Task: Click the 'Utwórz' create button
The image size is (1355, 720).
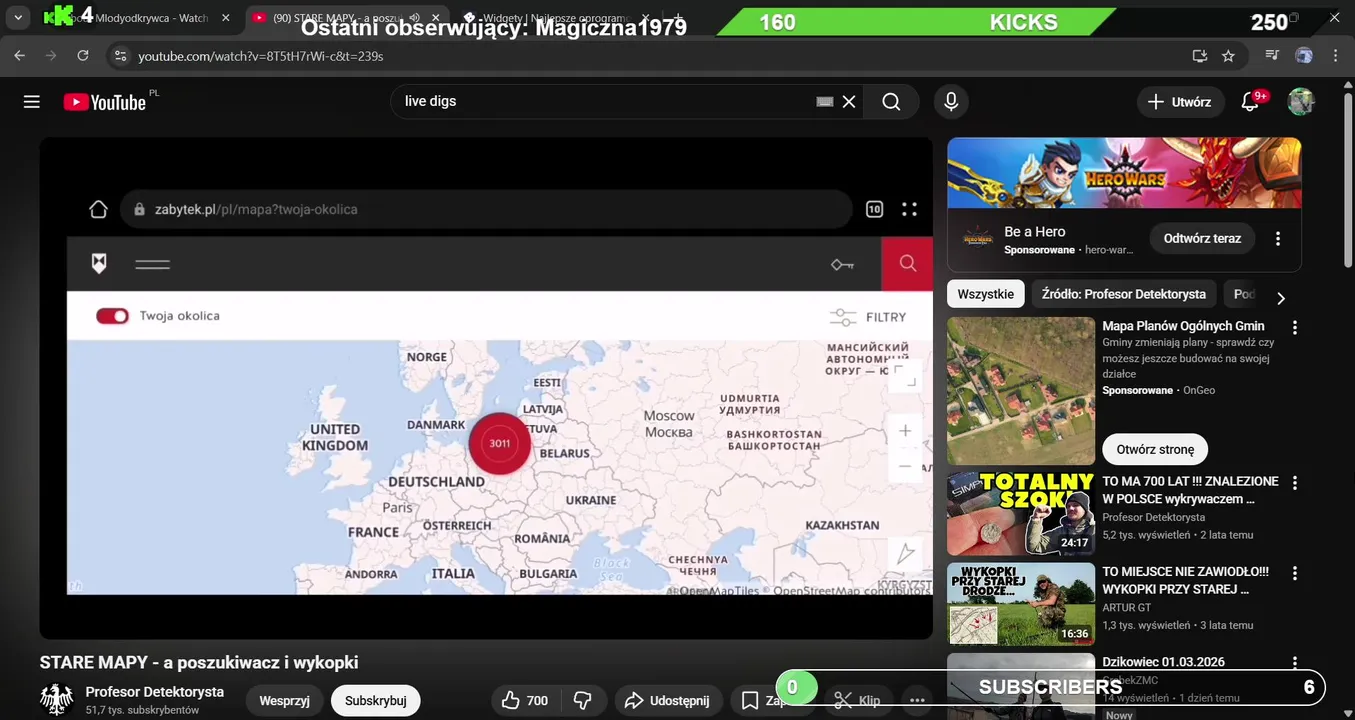Action: [1180, 102]
